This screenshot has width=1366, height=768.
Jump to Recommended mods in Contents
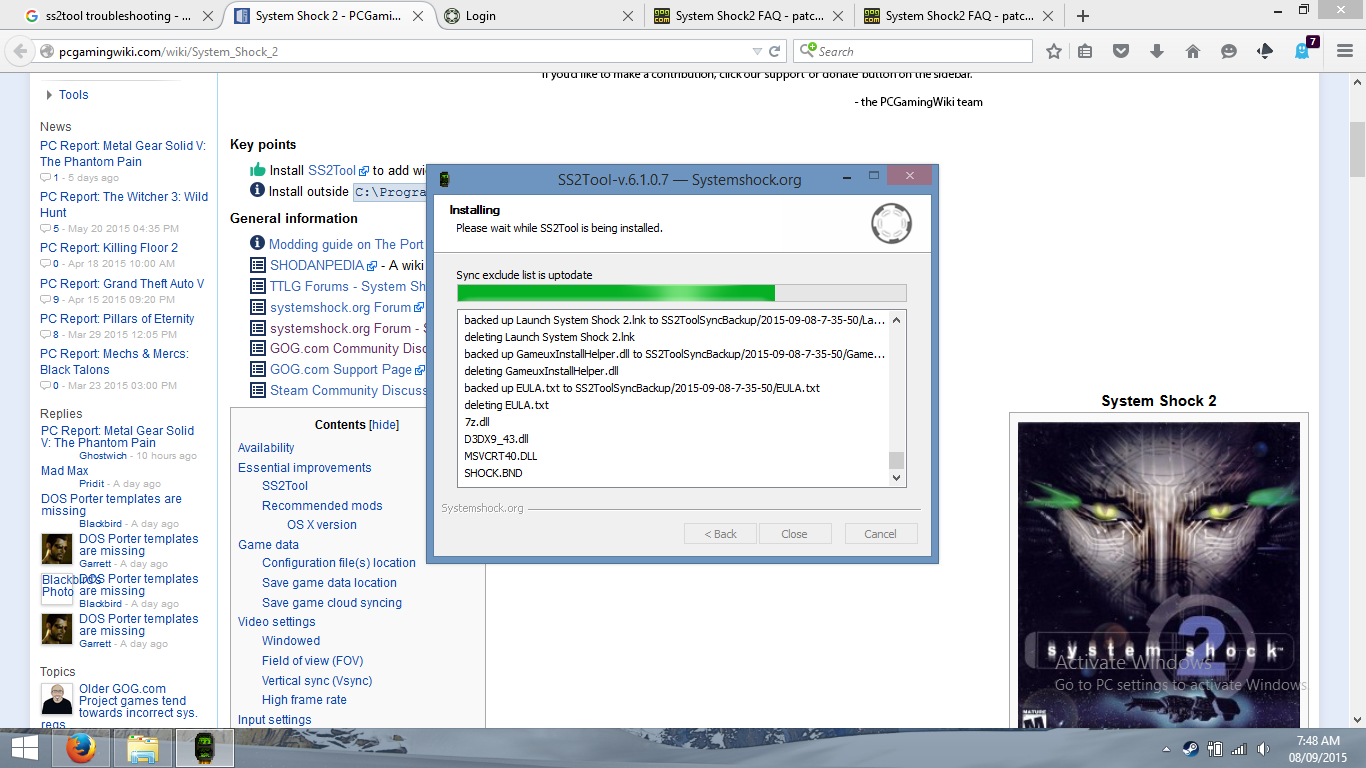click(x=322, y=506)
